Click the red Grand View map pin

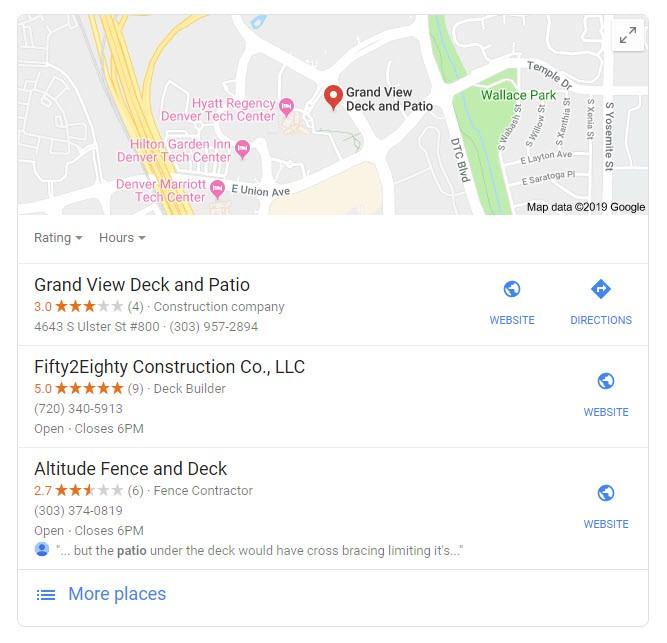[333, 97]
